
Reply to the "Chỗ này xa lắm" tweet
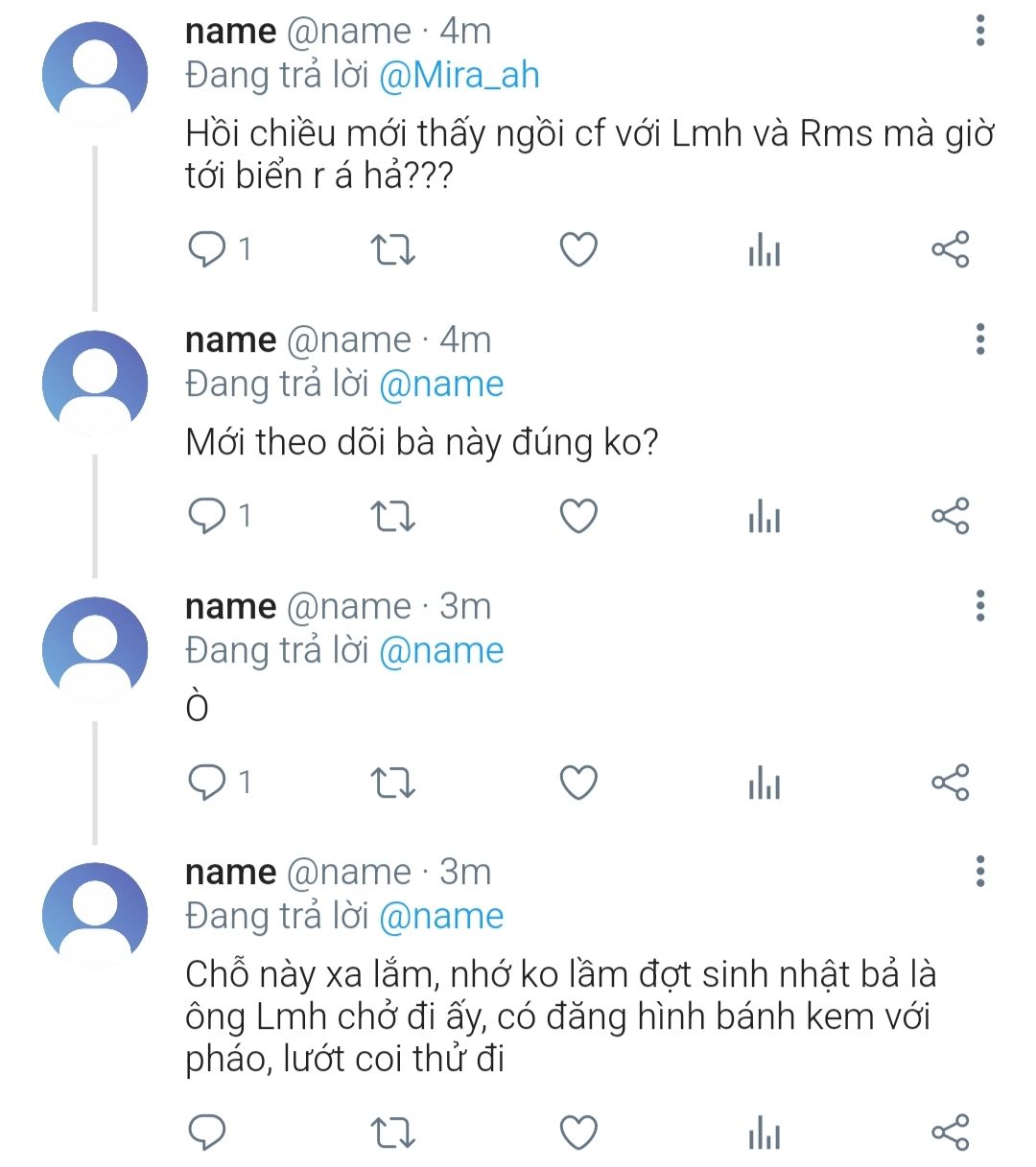(207, 1132)
